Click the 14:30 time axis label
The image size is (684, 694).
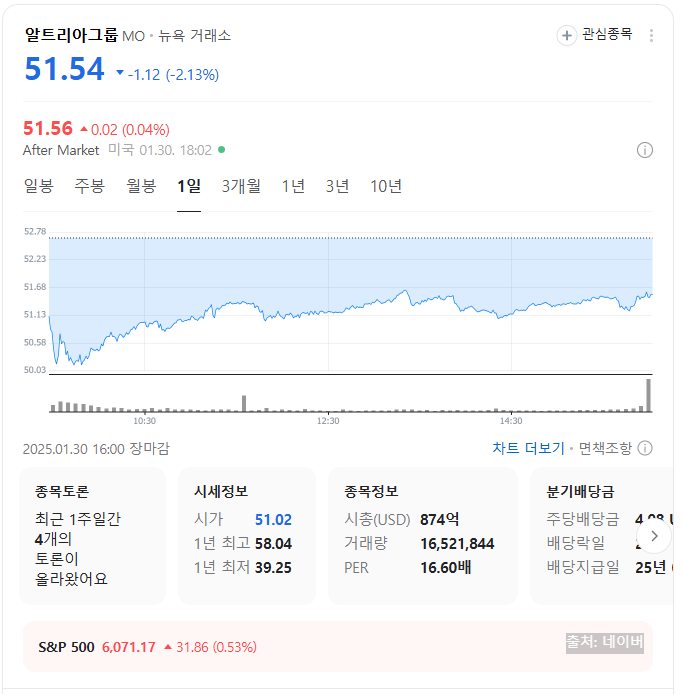tap(511, 421)
